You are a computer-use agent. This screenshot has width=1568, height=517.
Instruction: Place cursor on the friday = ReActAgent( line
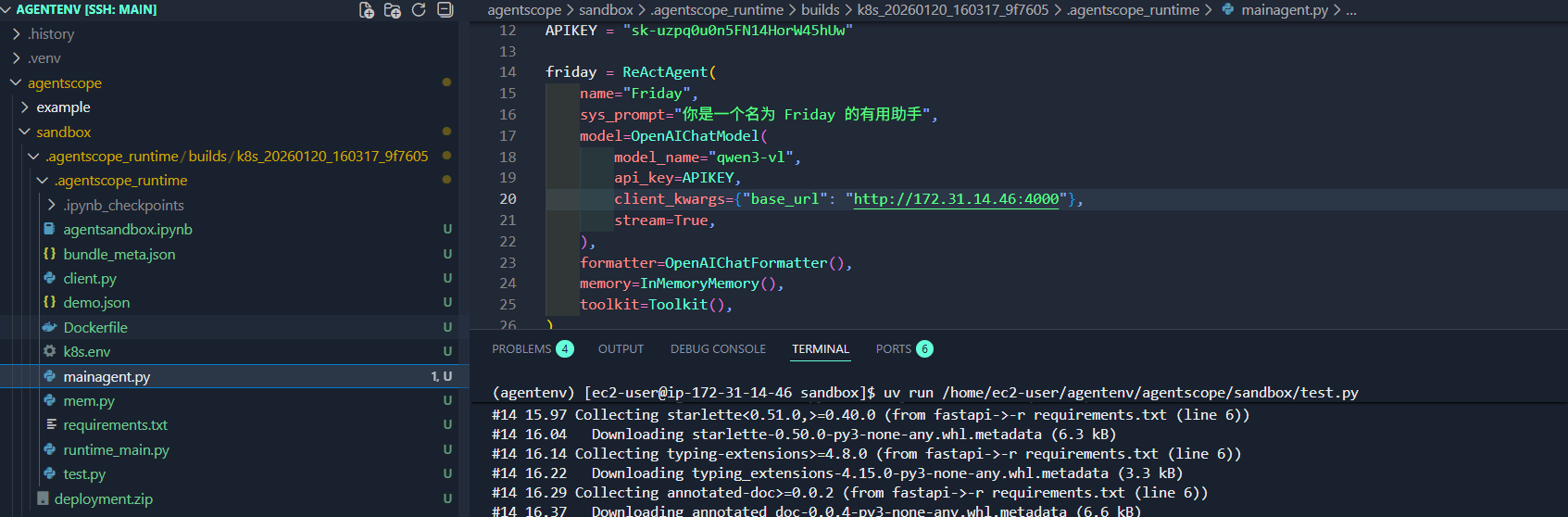pos(631,72)
